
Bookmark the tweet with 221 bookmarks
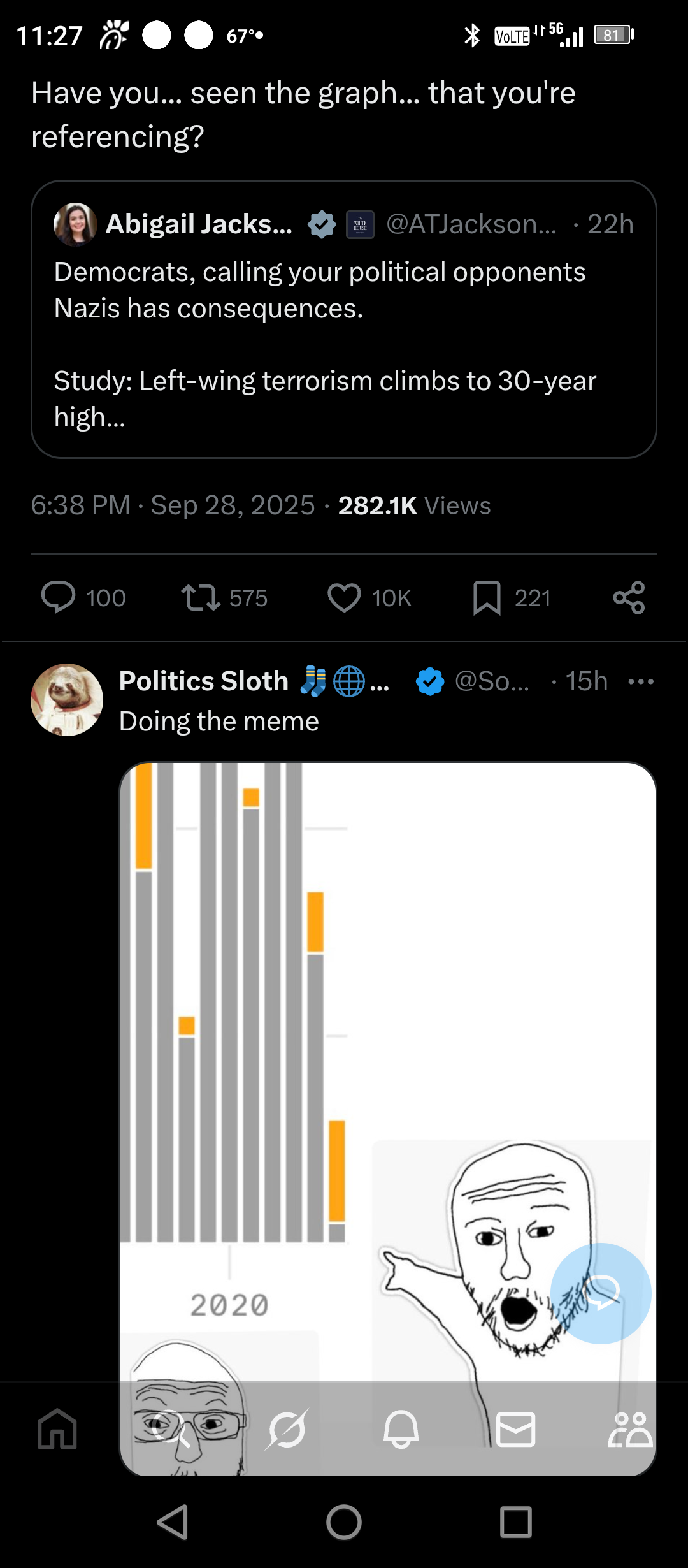487,598
